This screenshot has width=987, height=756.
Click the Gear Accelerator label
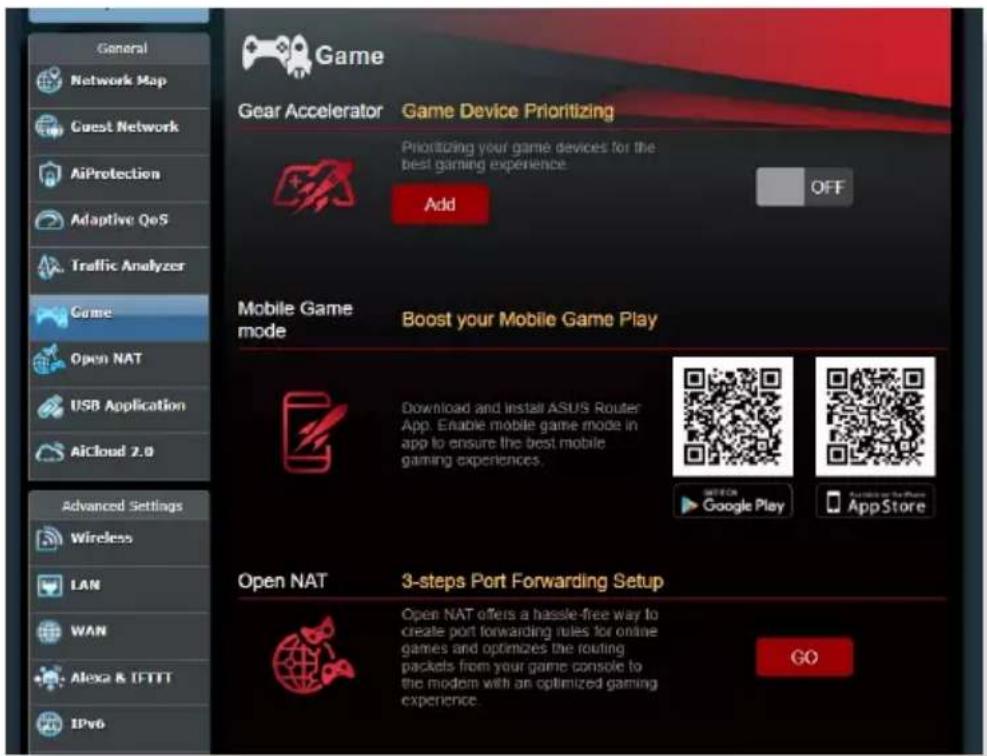click(x=310, y=111)
